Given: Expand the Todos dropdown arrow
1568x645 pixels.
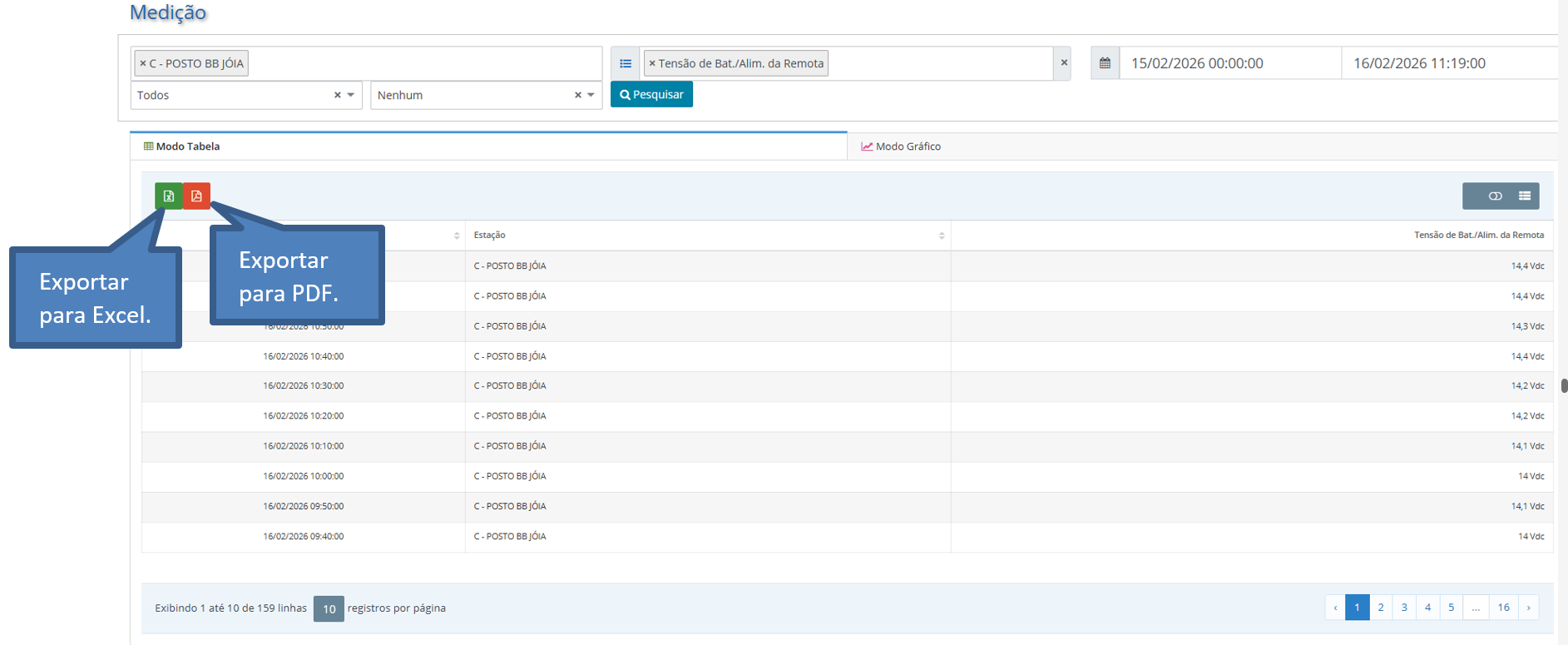Looking at the screenshot, I should pyautogui.click(x=351, y=95).
